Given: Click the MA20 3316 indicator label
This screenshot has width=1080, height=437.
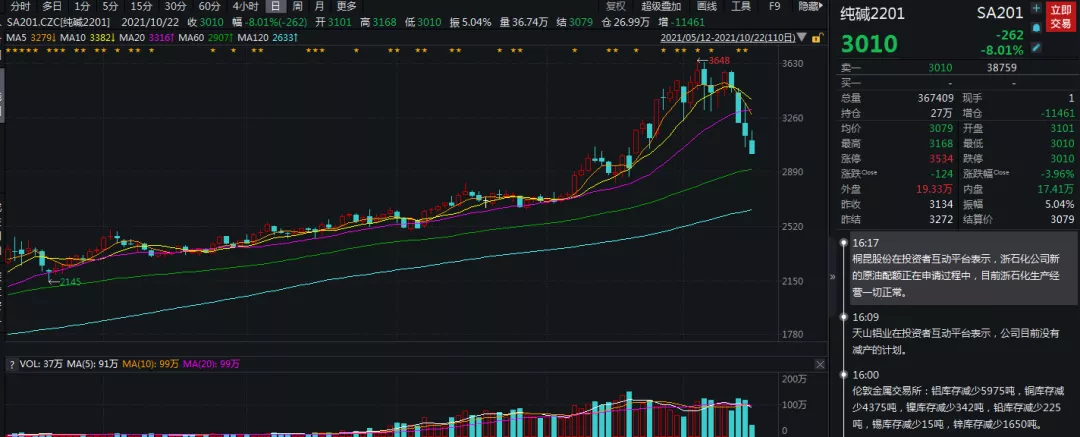Looking at the screenshot, I should pos(147,39).
